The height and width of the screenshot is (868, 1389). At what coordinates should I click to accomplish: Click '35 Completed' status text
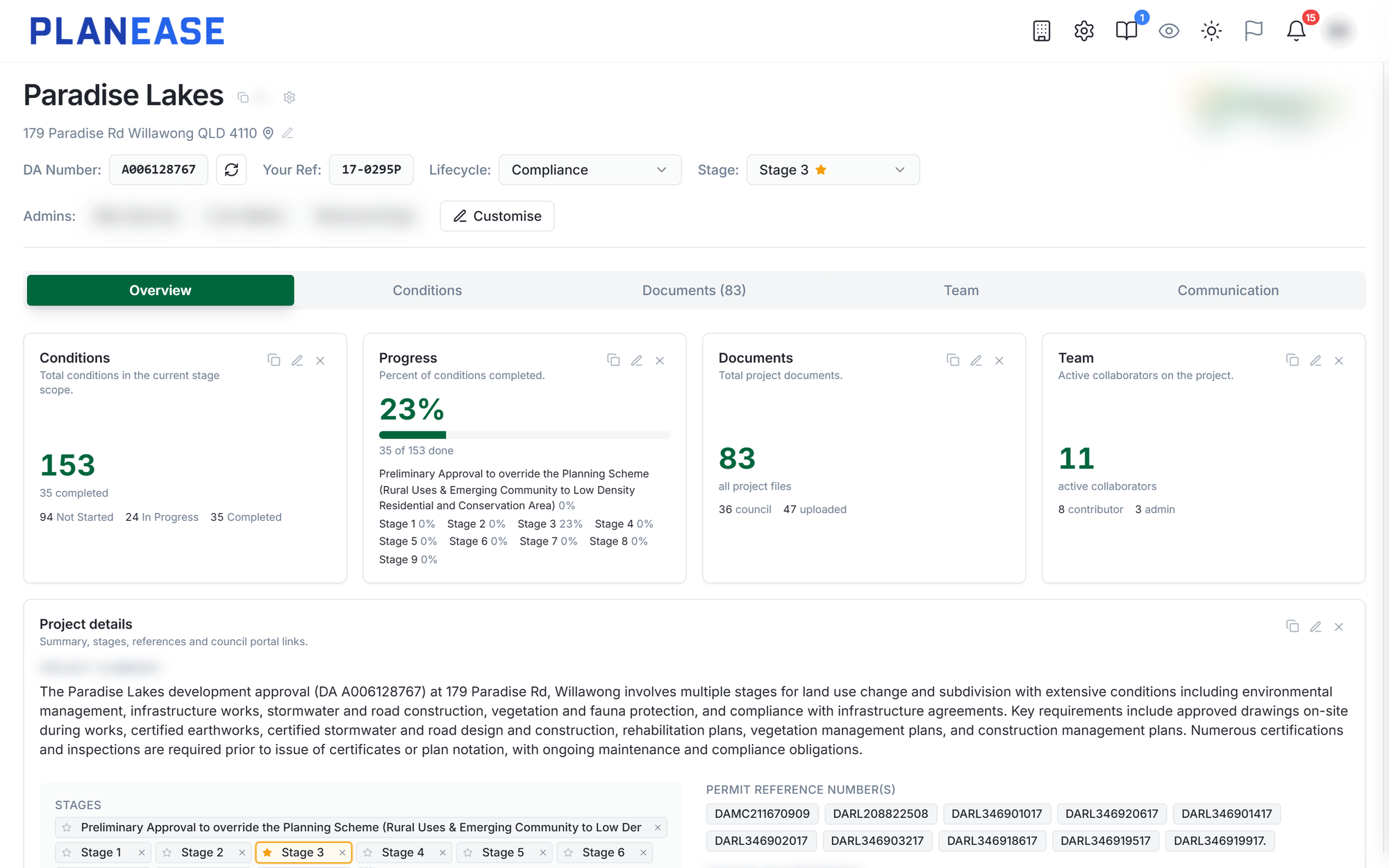click(x=246, y=517)
